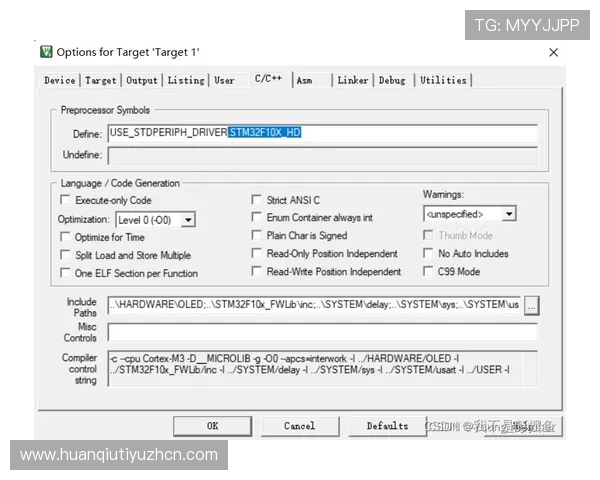
Task: Expand the Optimization level dropdown
Action: coord(188,219)
